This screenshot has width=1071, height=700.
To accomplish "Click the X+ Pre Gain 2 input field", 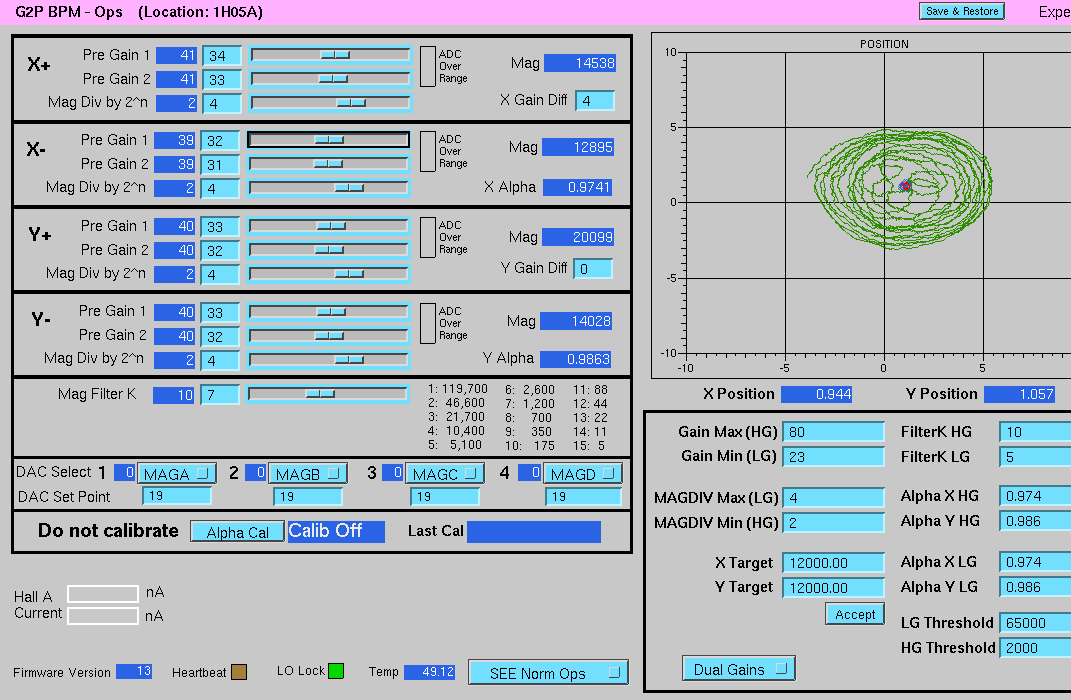I will [x=221, y=79].
